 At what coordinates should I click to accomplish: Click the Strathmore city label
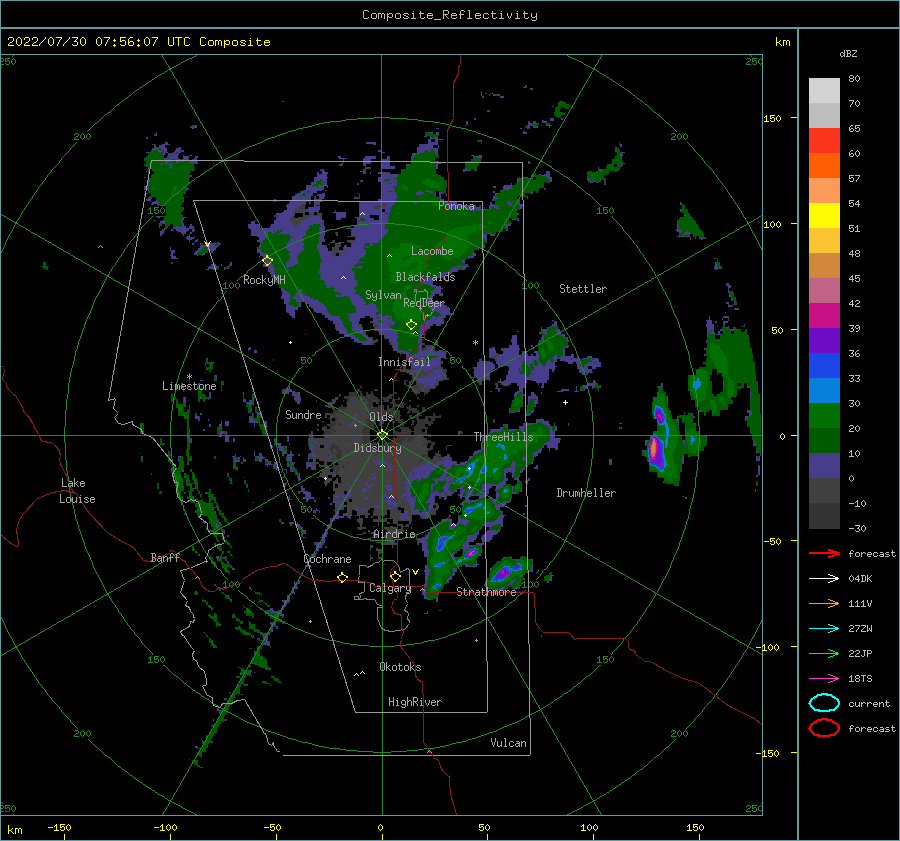[x=486, y=592]
